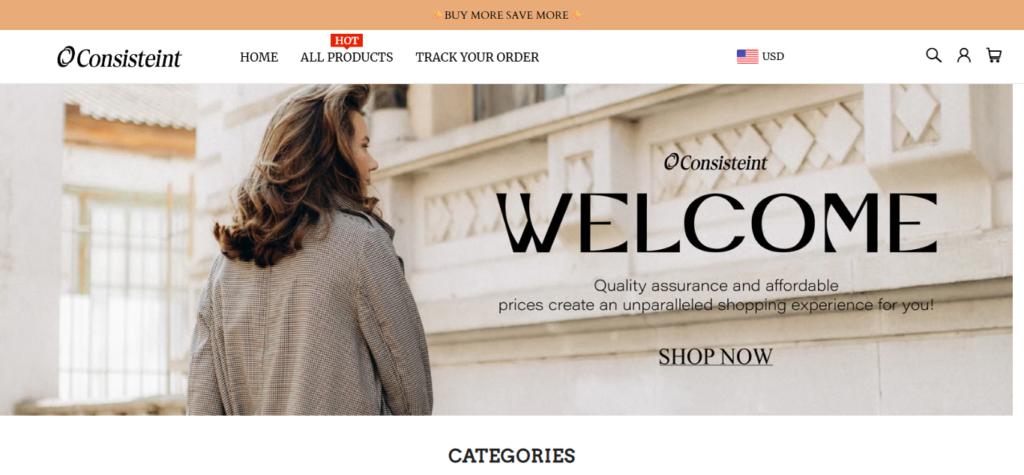
Task: Click the unparalleled shopping experience text line
Action: point(716,305)
